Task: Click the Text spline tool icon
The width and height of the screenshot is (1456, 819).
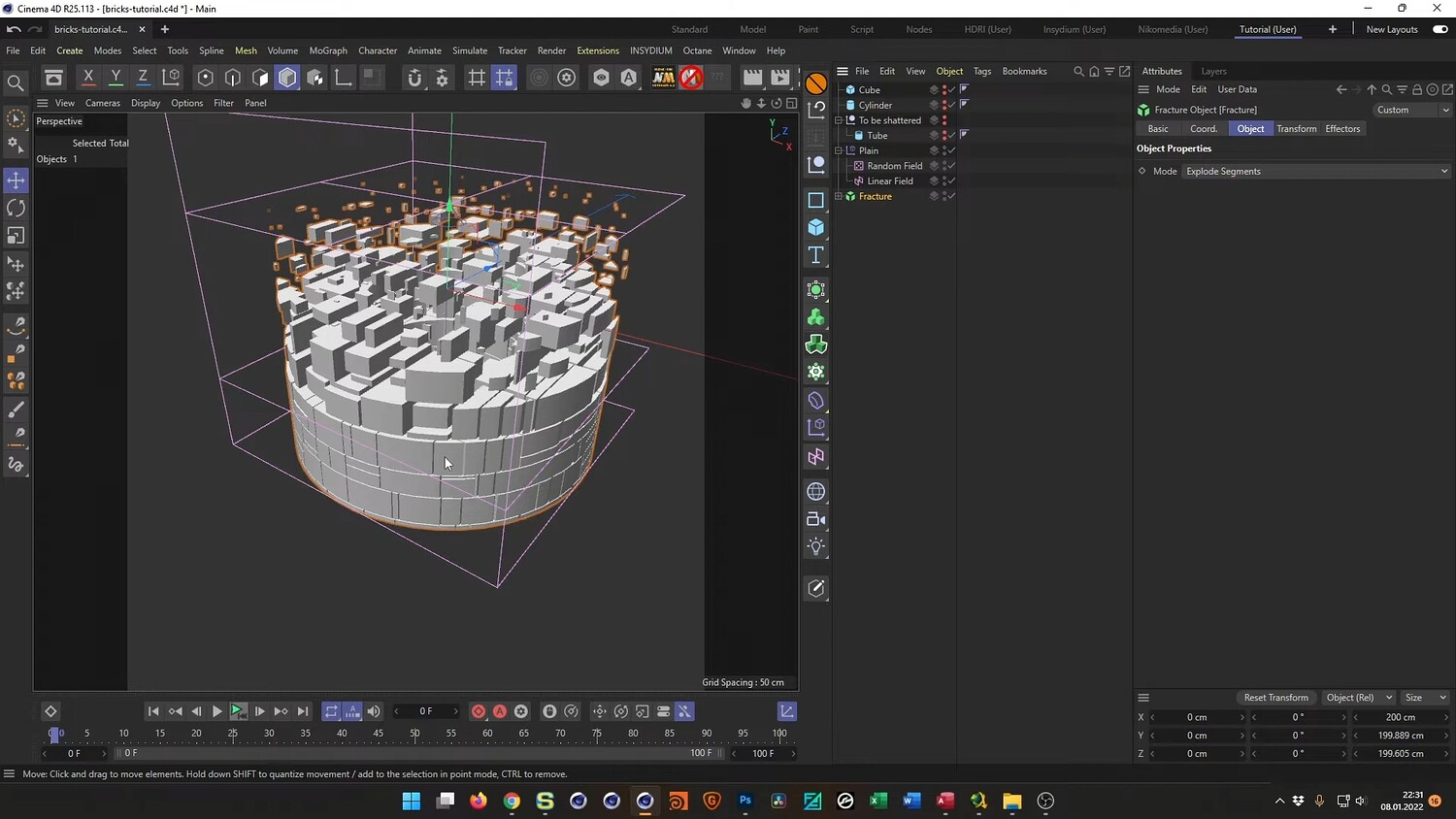Action: click(816, 255)
